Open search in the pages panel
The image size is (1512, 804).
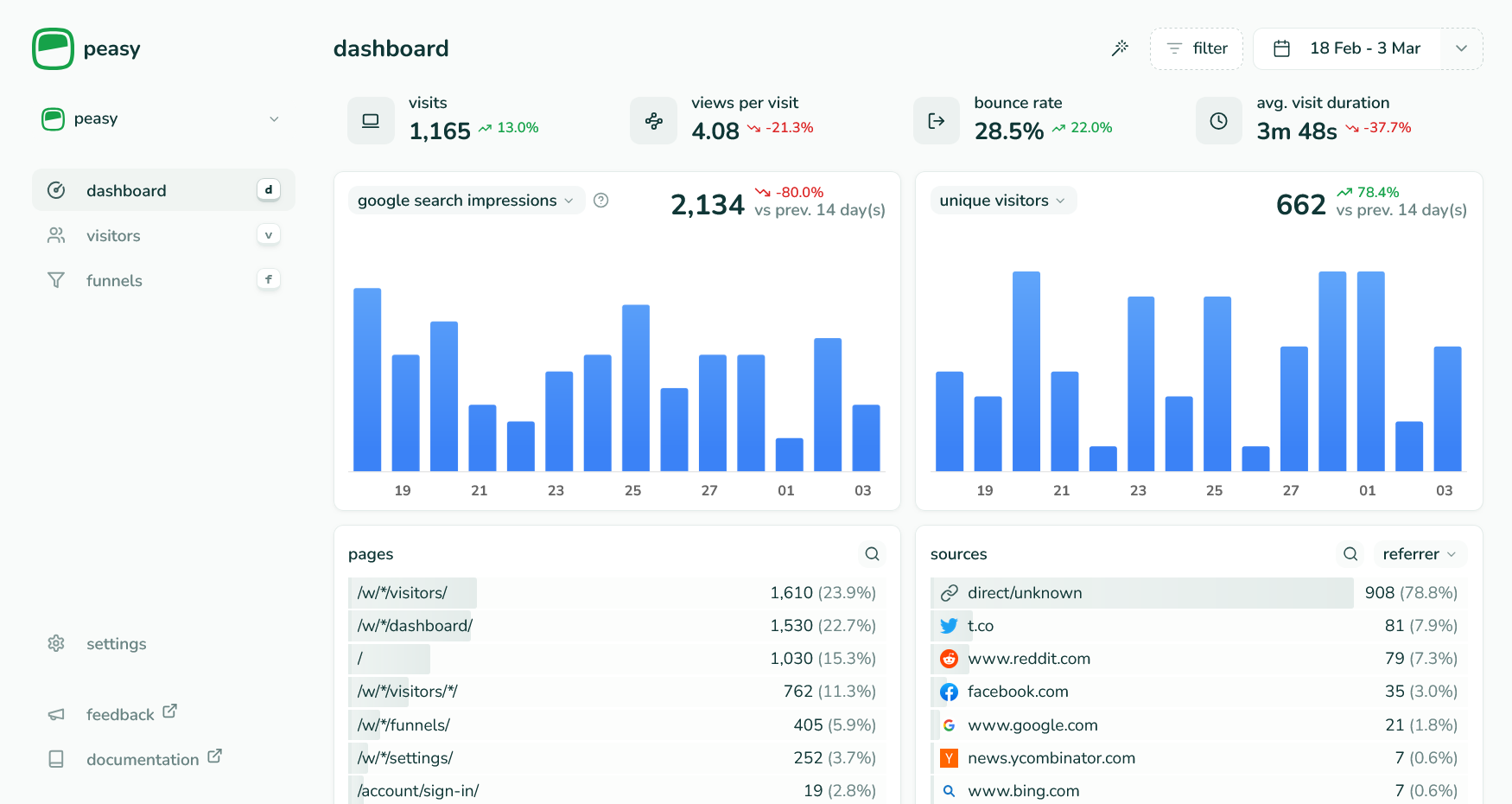871,553
